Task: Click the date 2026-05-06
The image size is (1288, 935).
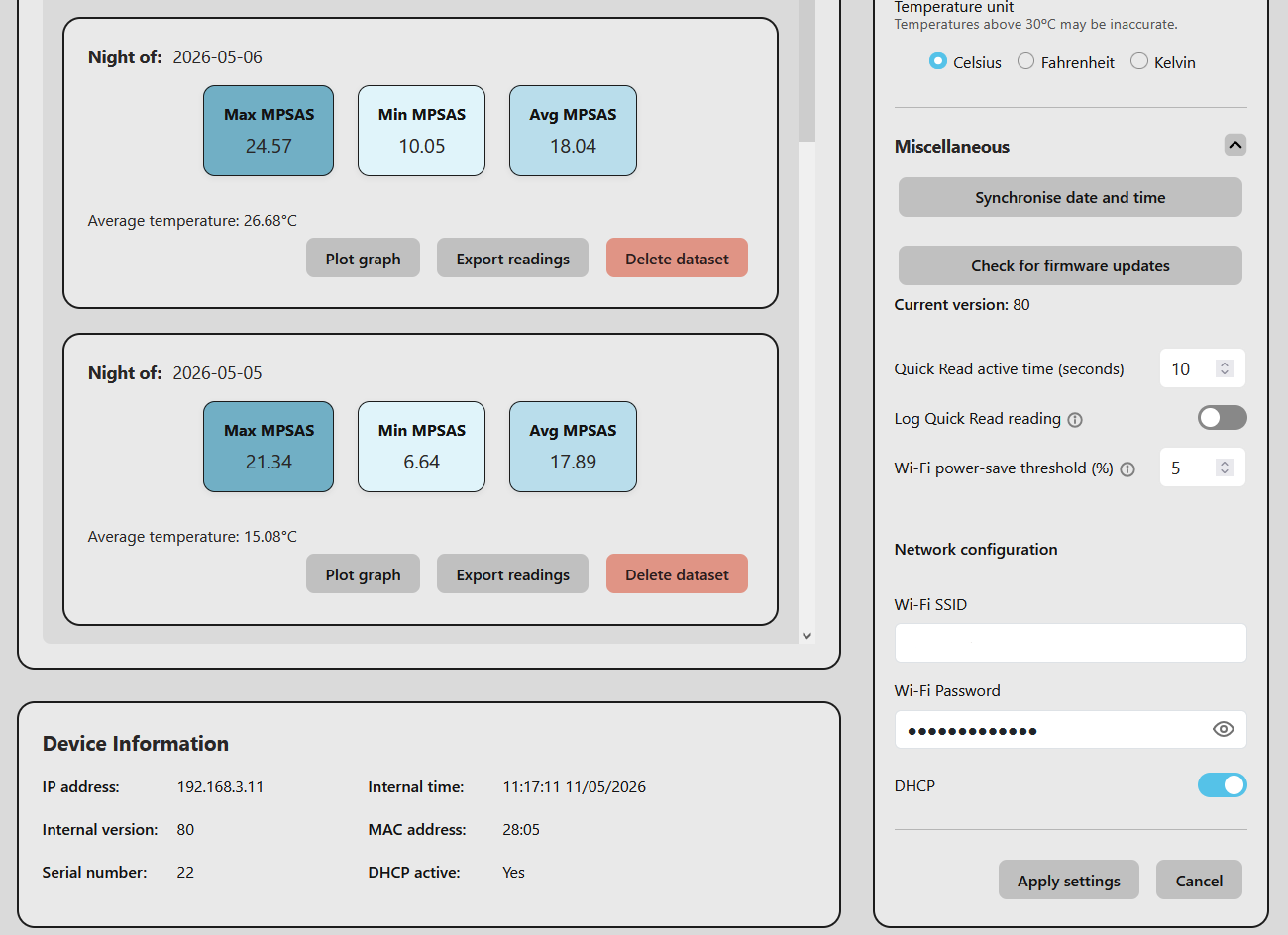Action: [217, 57]
